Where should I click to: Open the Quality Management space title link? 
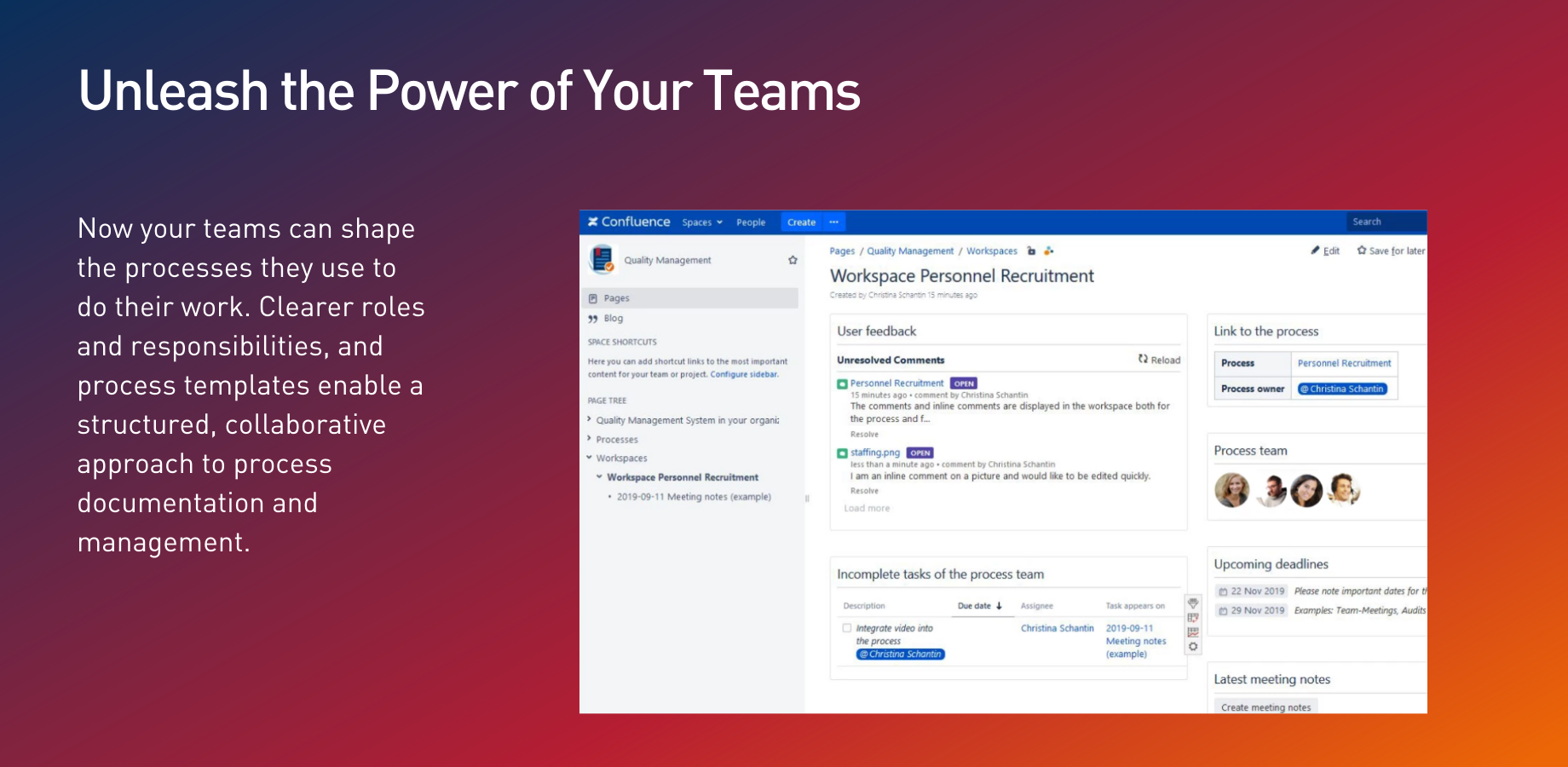(667, 260)
